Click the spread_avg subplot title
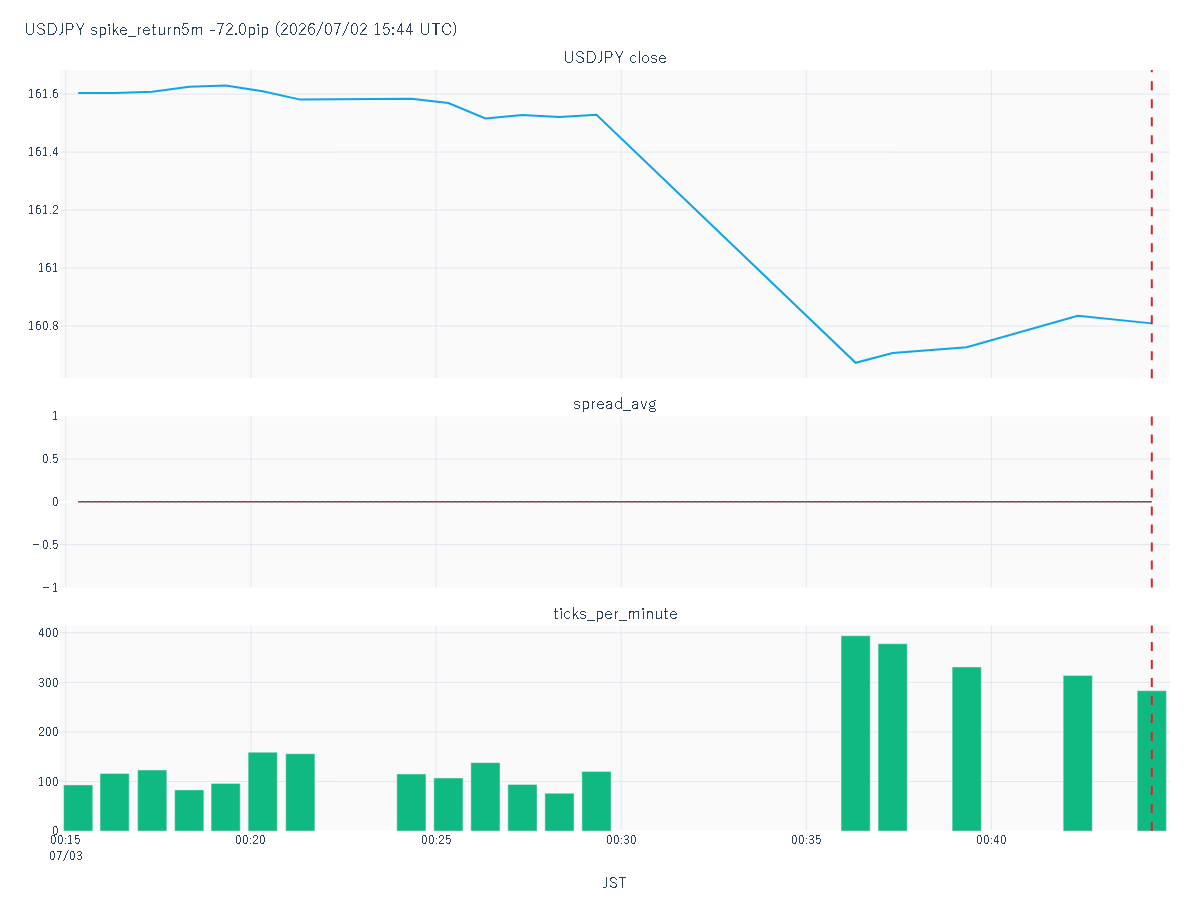Viewport: 1200px width, 900px height. point(615,404)
